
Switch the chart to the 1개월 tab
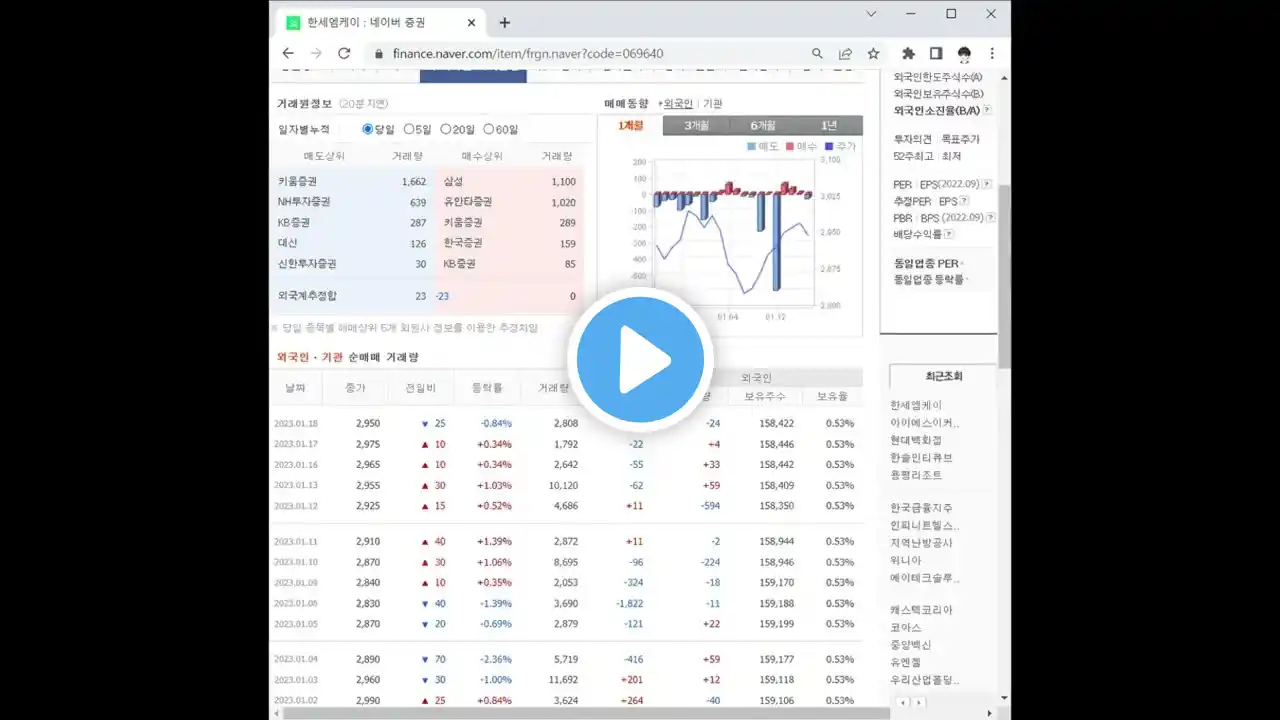point(630,125)
